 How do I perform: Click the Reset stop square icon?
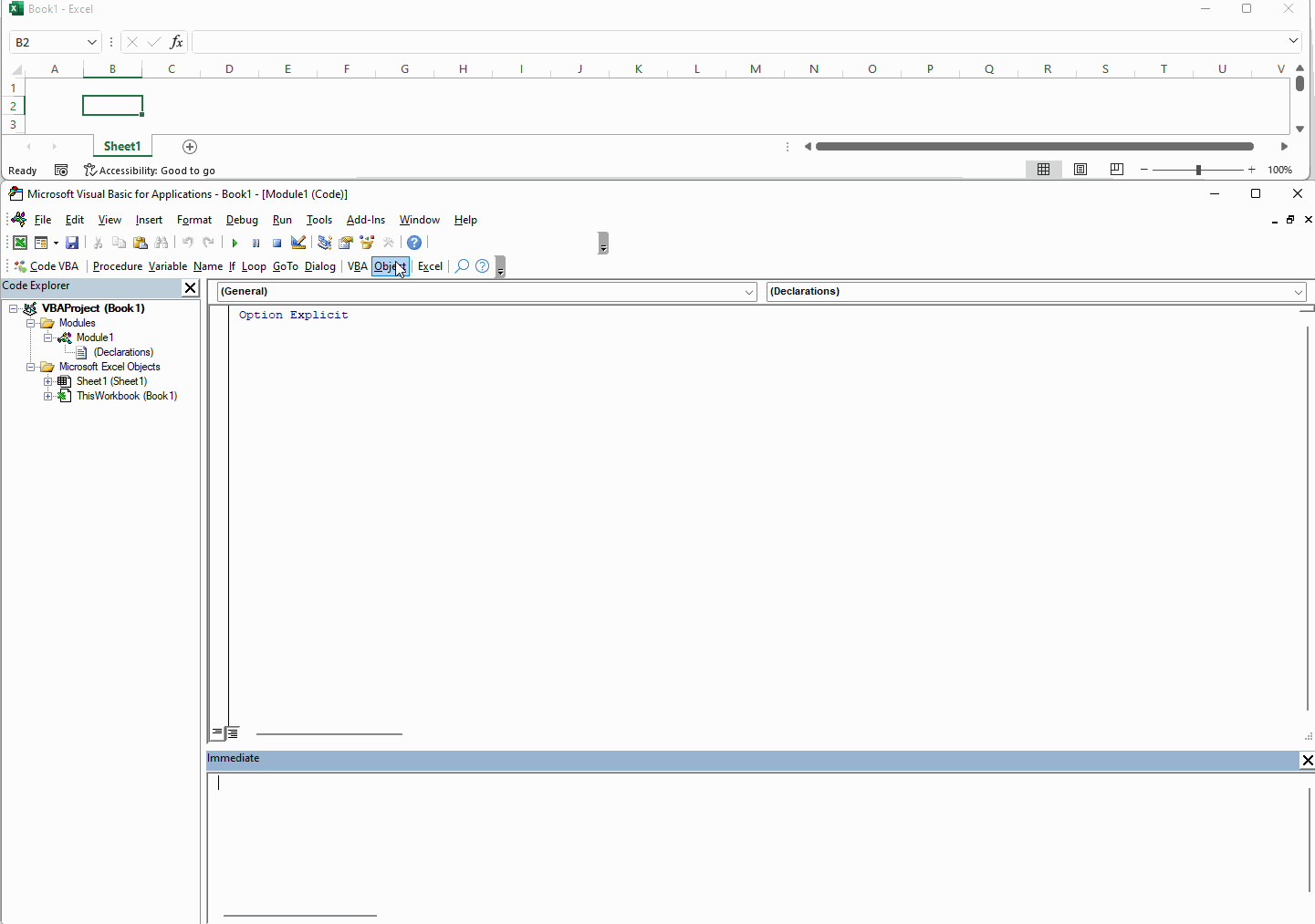pyautogui.click(x=277, y=243)
